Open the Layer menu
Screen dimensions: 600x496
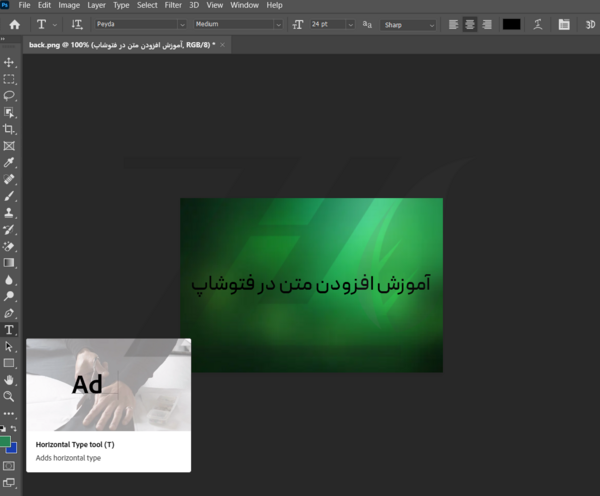(96, 5)
